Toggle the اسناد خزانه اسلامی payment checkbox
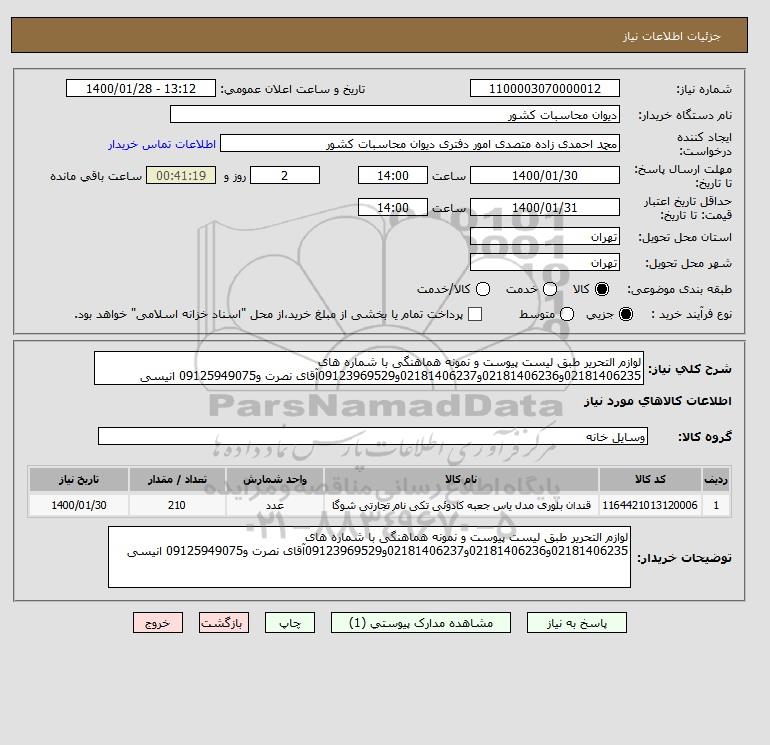 point(475,314)
